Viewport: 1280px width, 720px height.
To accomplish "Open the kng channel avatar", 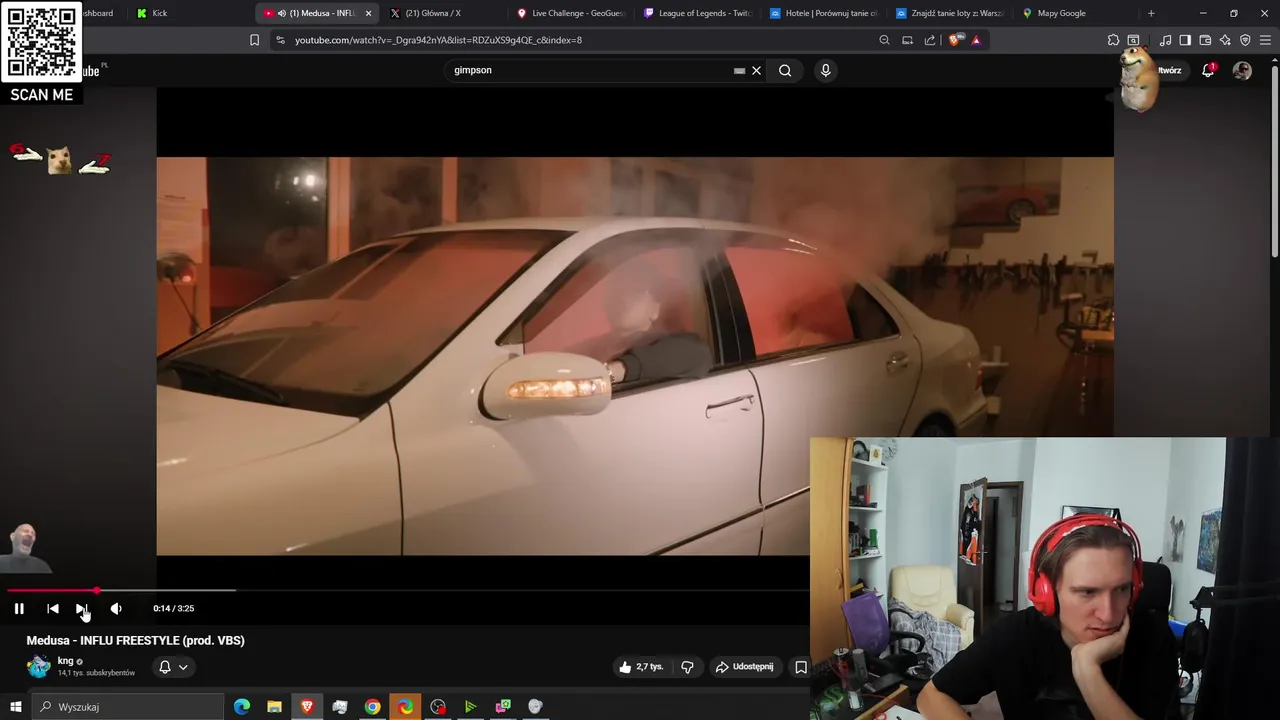I will pos(39,666).
